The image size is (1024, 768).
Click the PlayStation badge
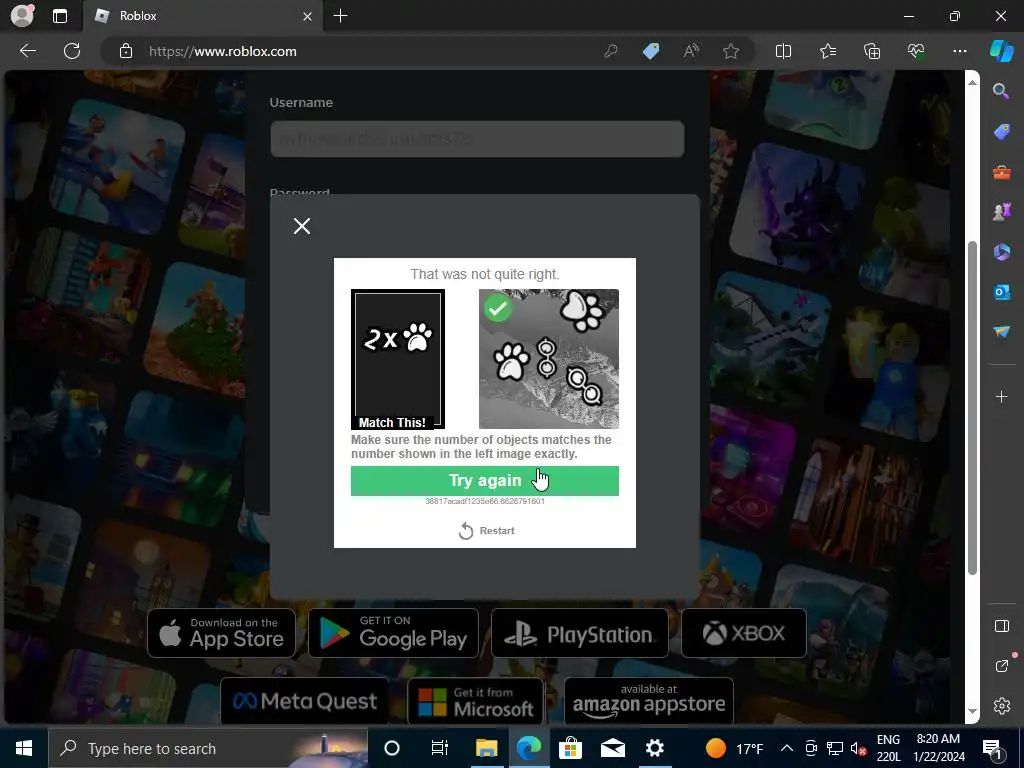tap(580, 633)
